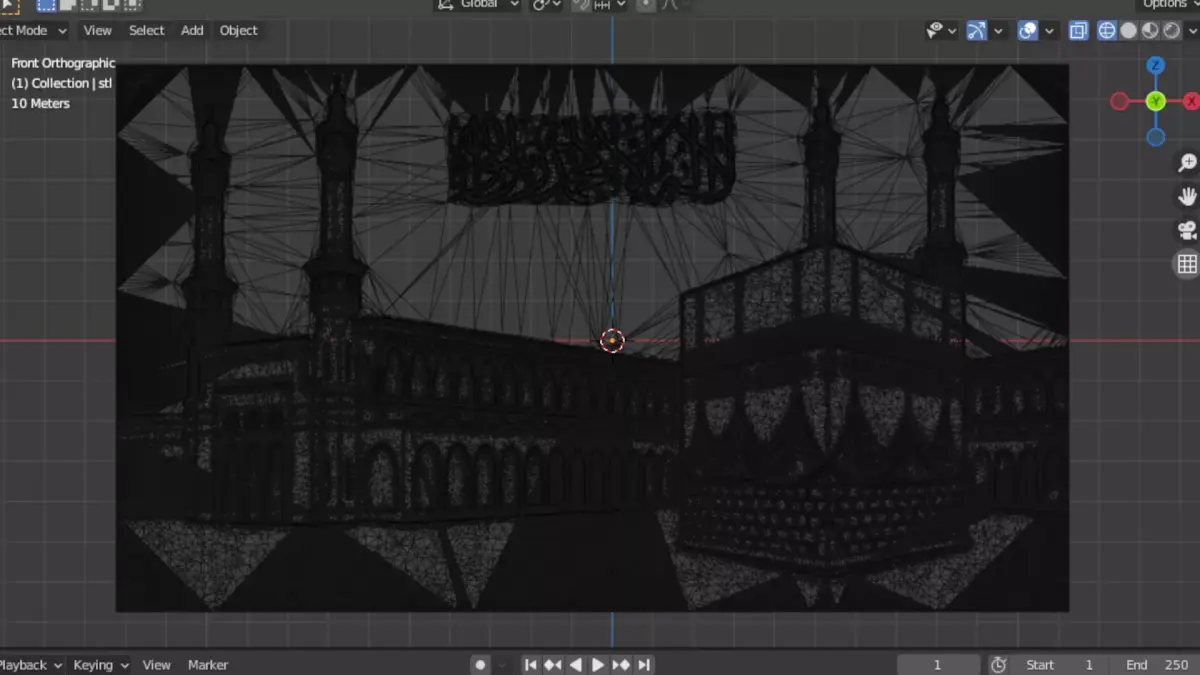Open the Playback menu in the timeline
The width and height of the screenshot is (1200, 675).
[30, 665]
